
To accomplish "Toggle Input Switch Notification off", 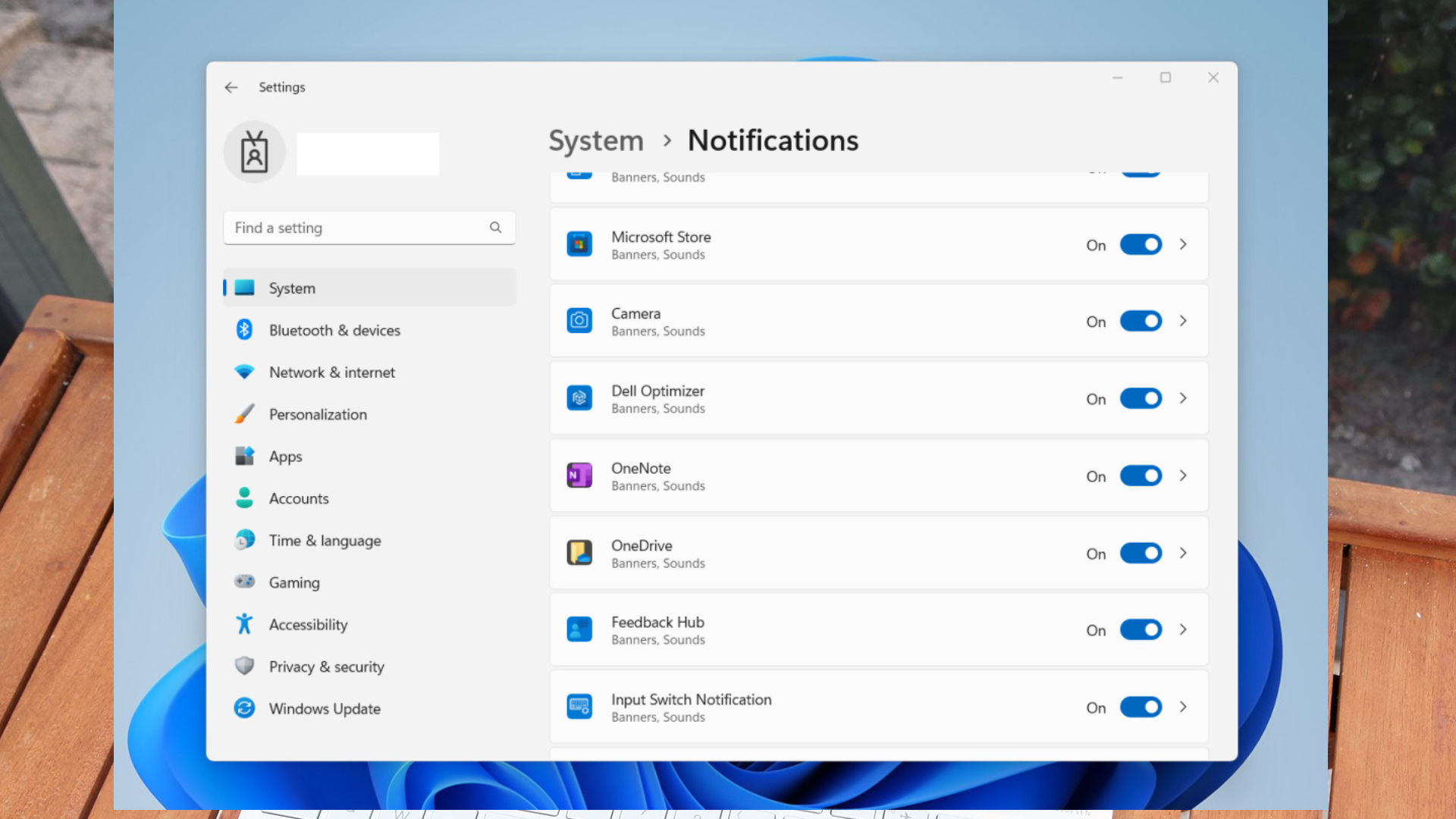I will coord(1141,707).
